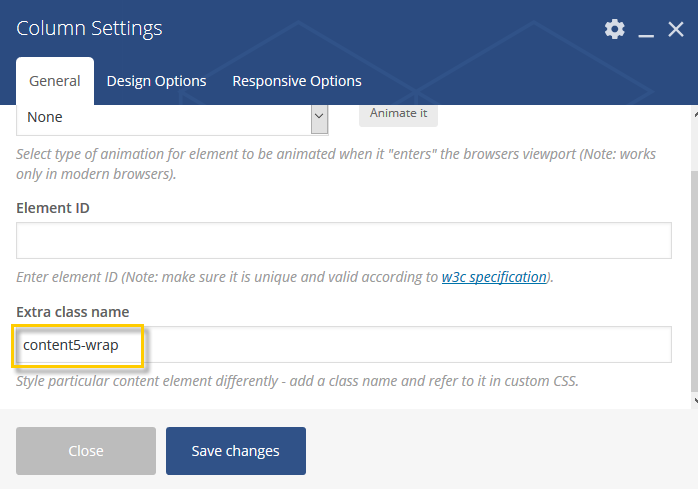Minimize the Column Settings panel
The width and height of the screenshot is (698, 489).
tap(646, 30)
